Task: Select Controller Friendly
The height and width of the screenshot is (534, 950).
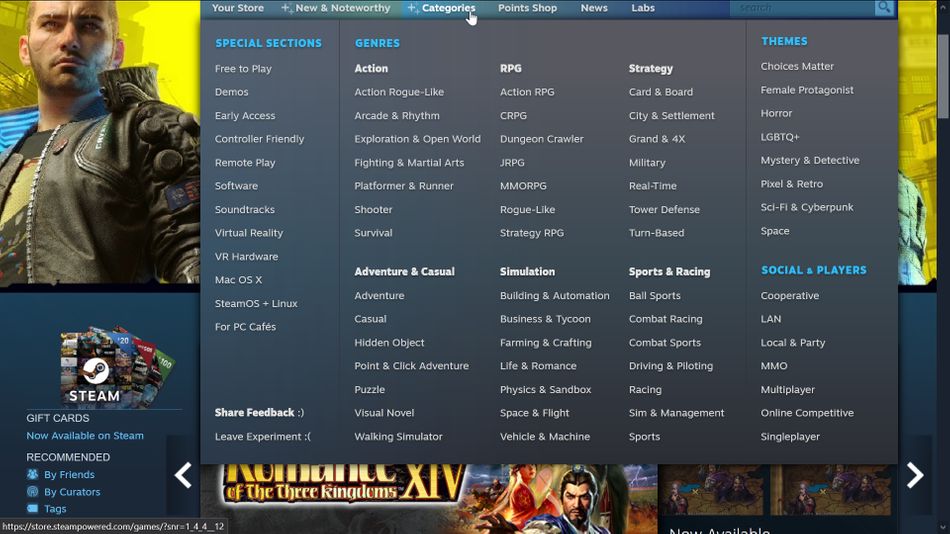Action: click(259, 139)
